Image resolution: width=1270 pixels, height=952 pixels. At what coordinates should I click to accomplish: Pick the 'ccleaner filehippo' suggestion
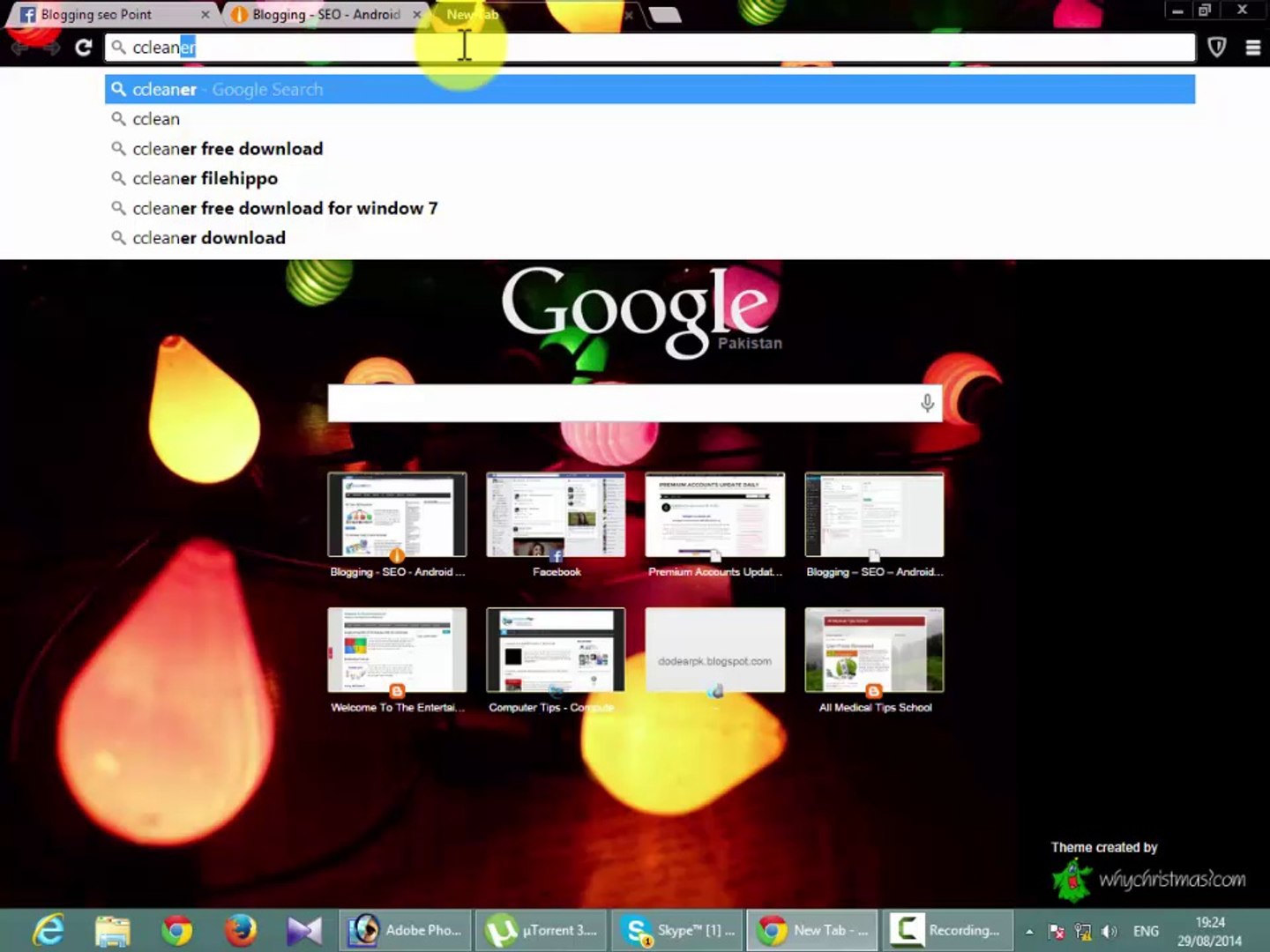click(x=650, y=178)
